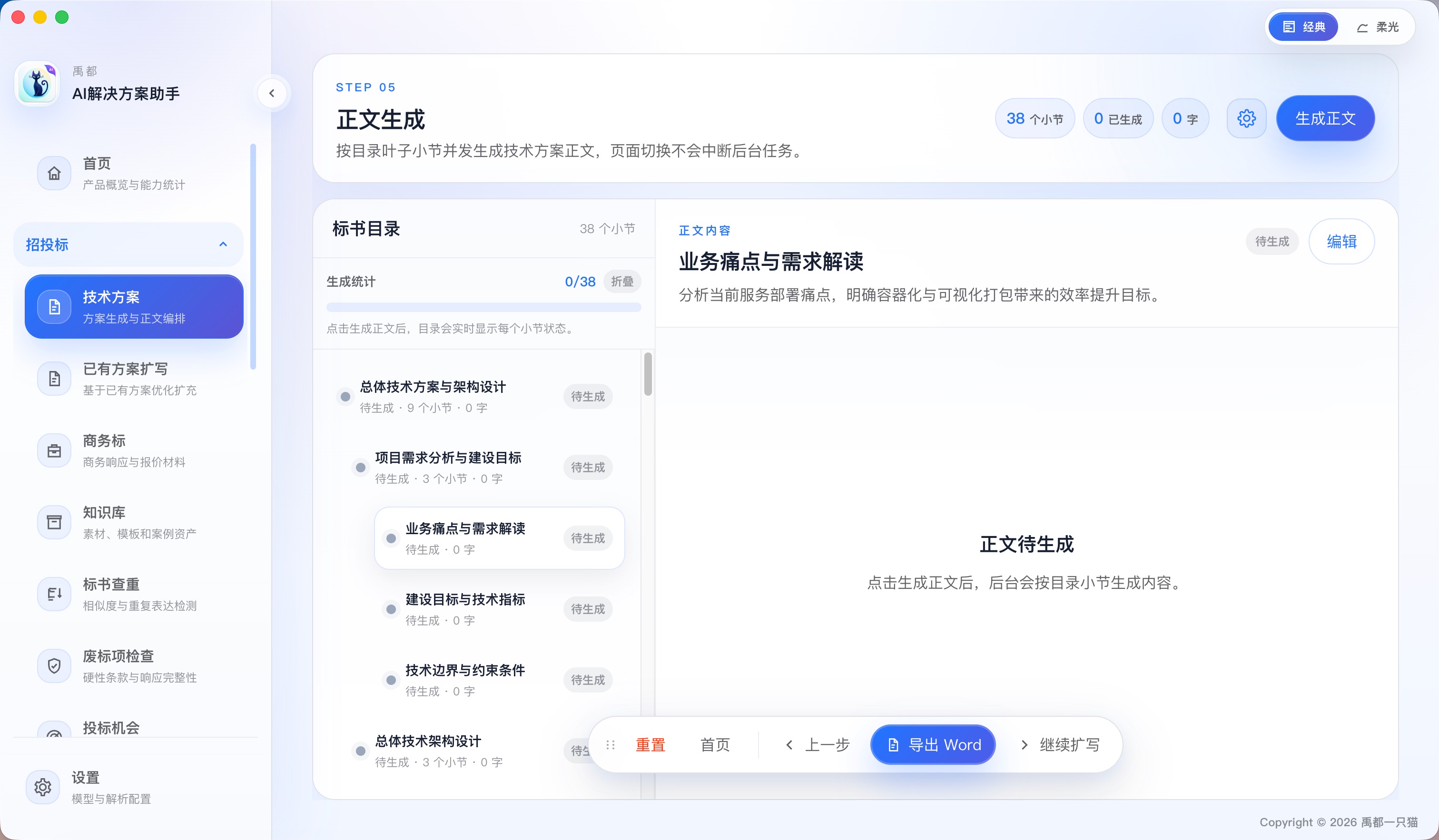Viewport: 1439px width, 840px height.
Task: Collapse the sidebar with the arrow button
Action: pos(272,93)
